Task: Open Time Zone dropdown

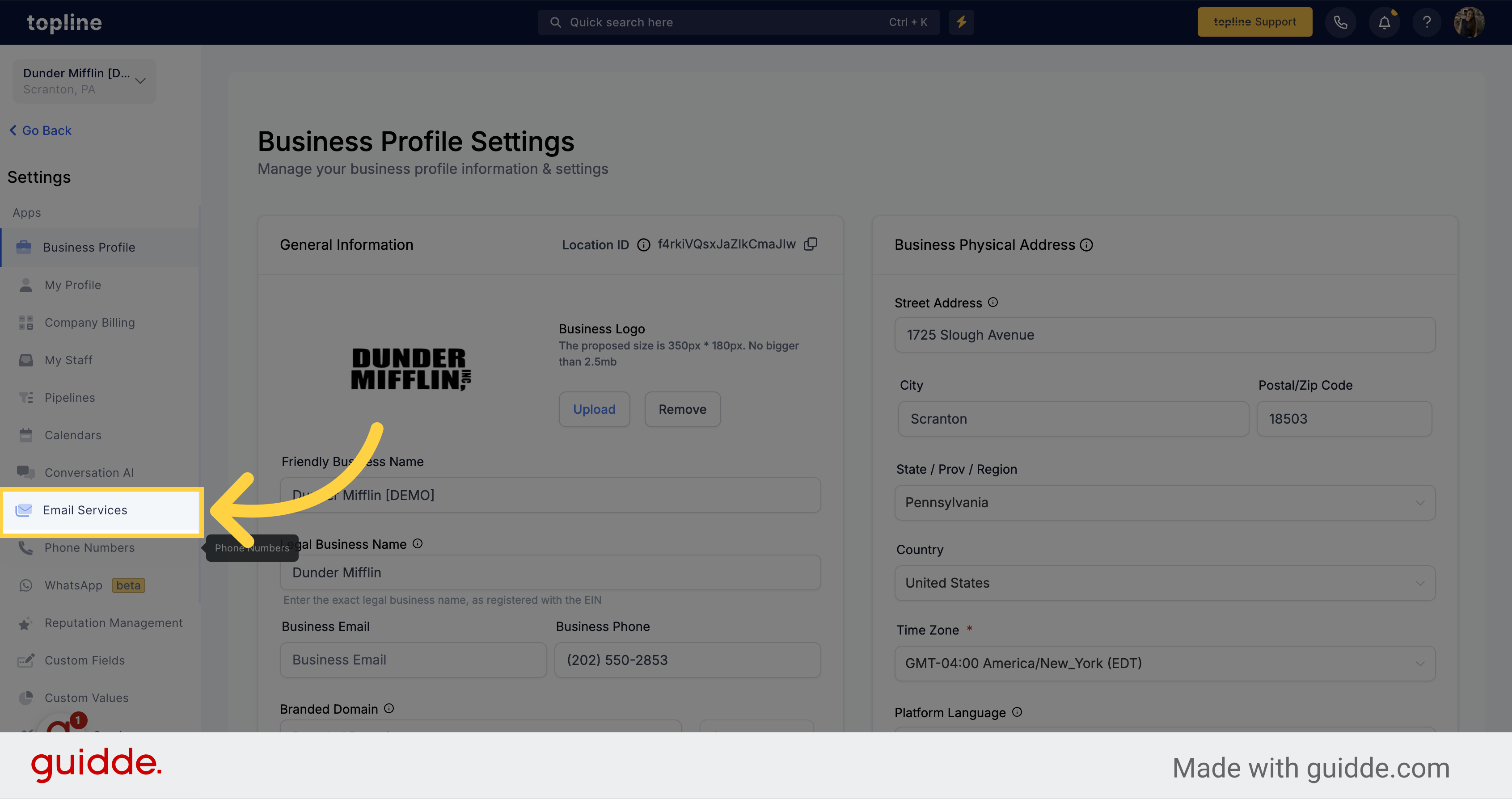Action: pyautogui.click(x=1165, y=664)
